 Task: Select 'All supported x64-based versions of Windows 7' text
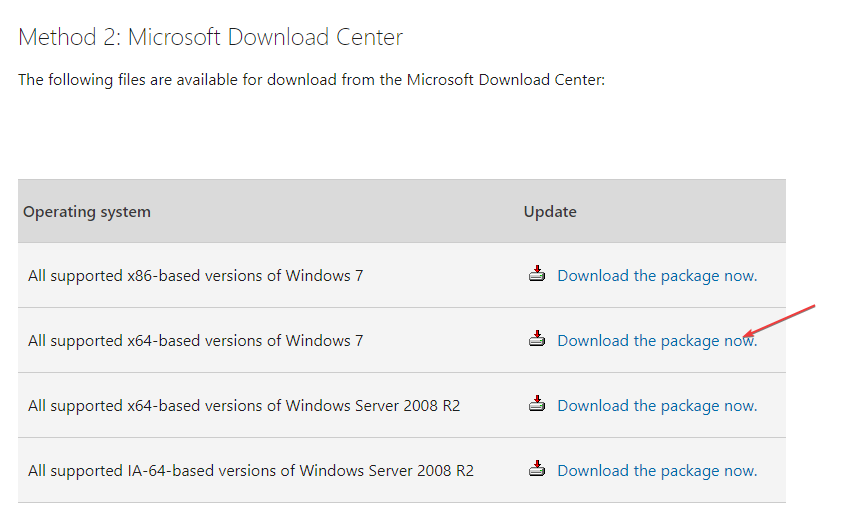[x=196, y=341]
